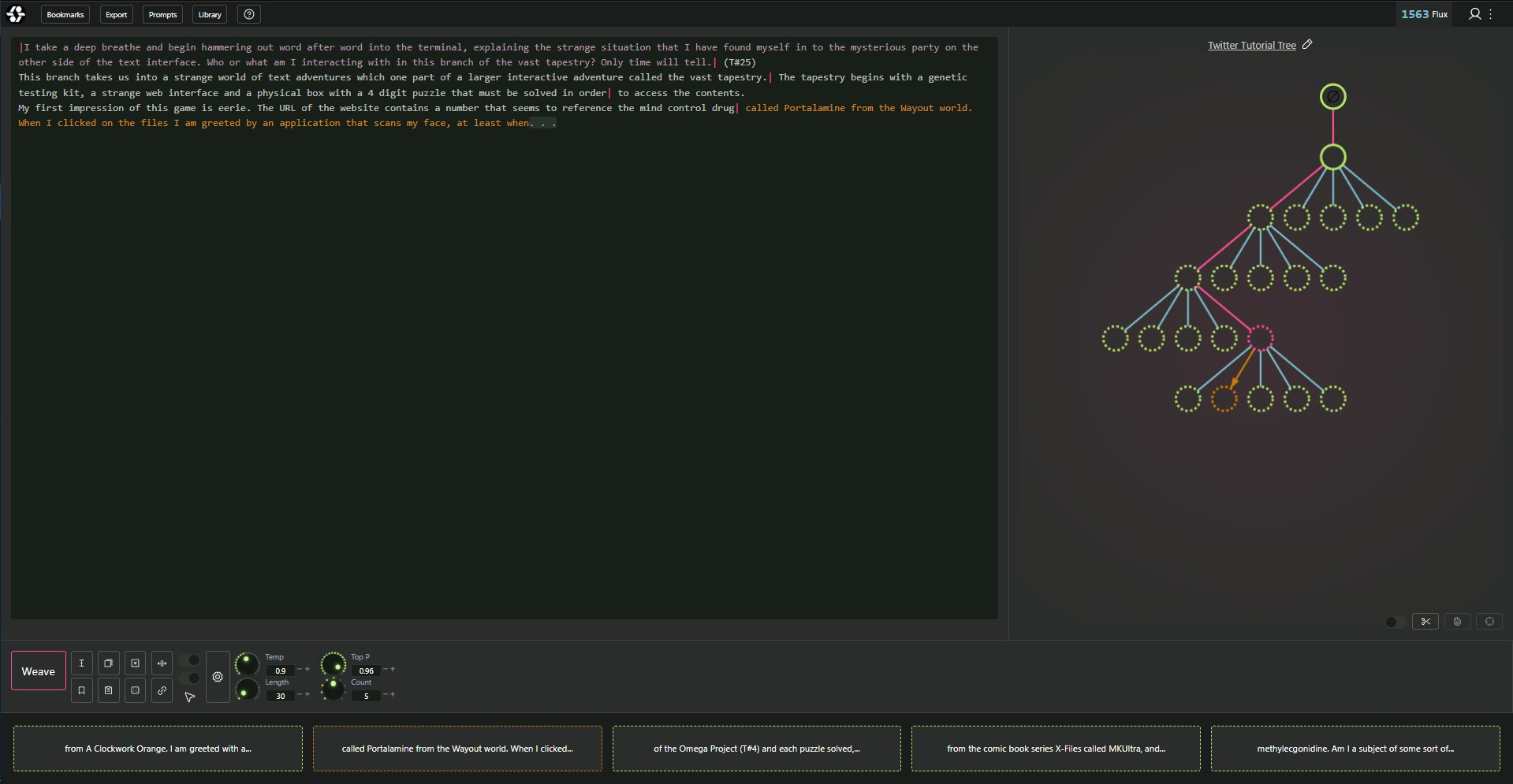Open the Twitter Tutorial Tree link

coord(1251,46)
